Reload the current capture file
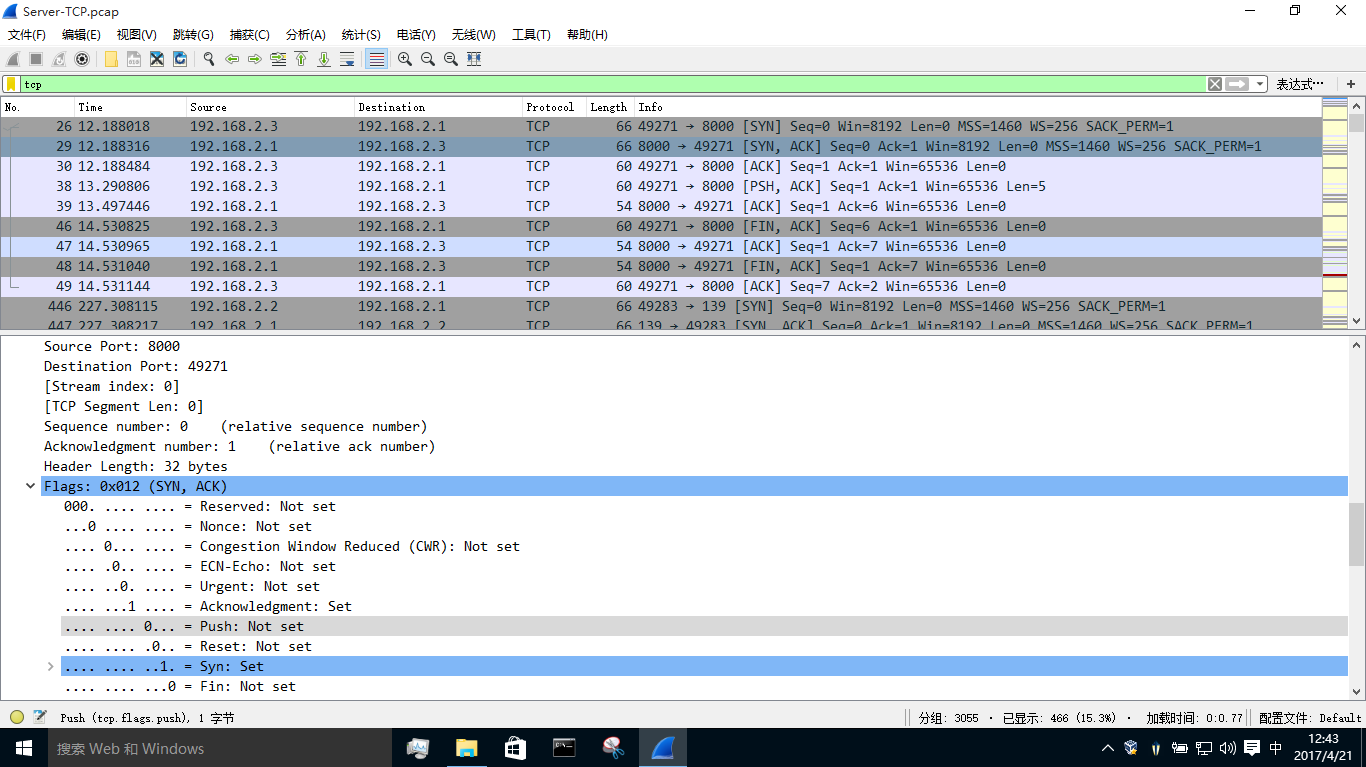The image size is (1366, 767). (180, 59)
